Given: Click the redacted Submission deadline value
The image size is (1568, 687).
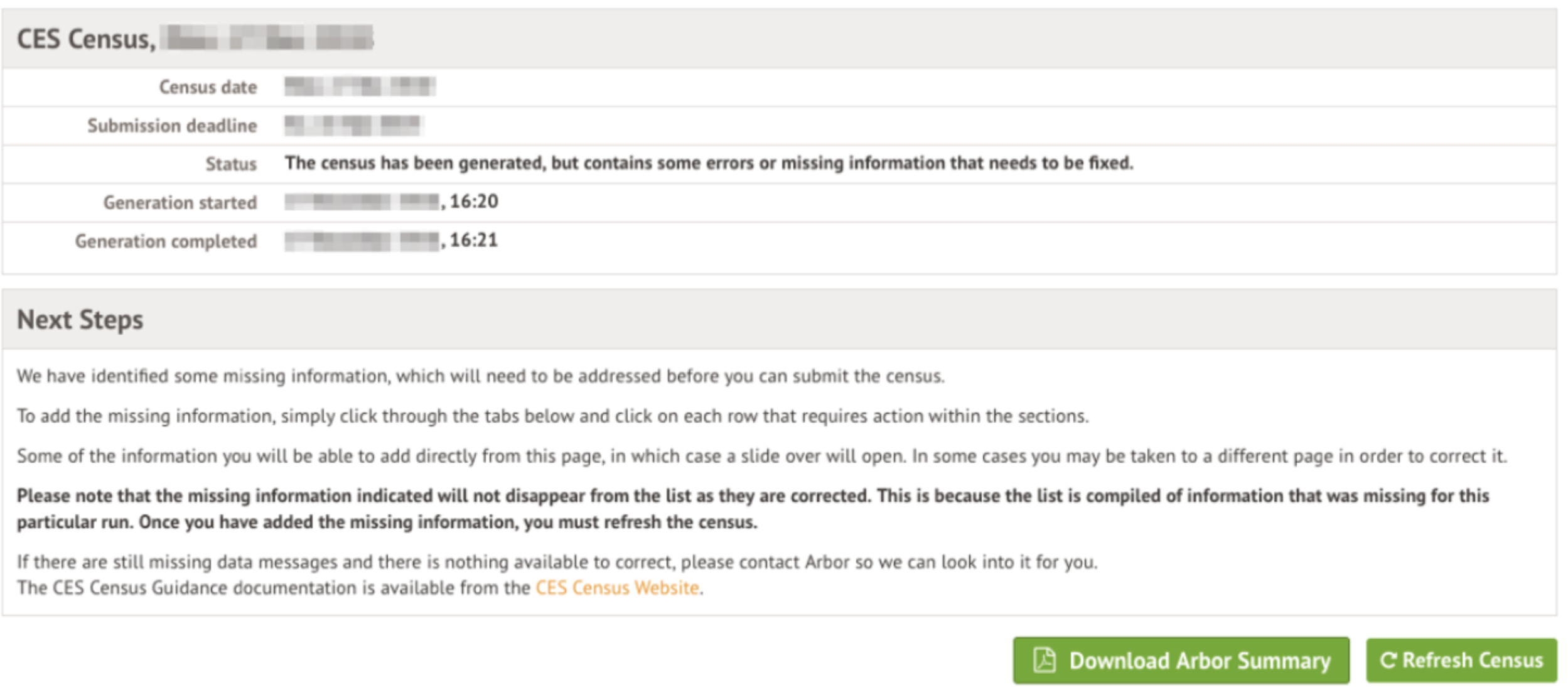Looking at the screenshot, I should [355, 125].
